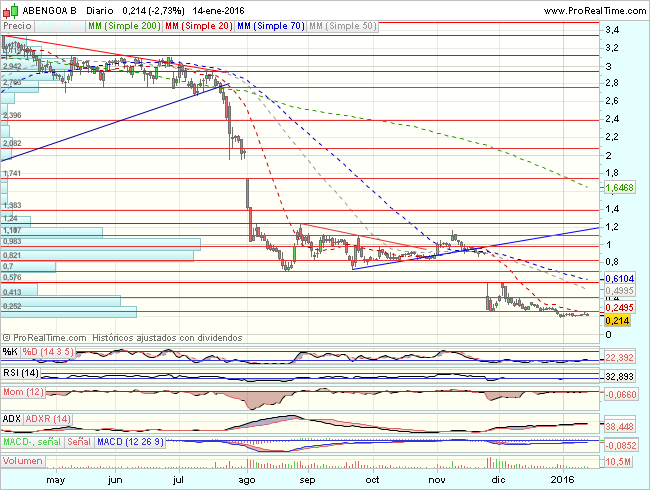Click the 'nov' month on time axis
Viewport: 650px width, 490px height.
[437, 480]
